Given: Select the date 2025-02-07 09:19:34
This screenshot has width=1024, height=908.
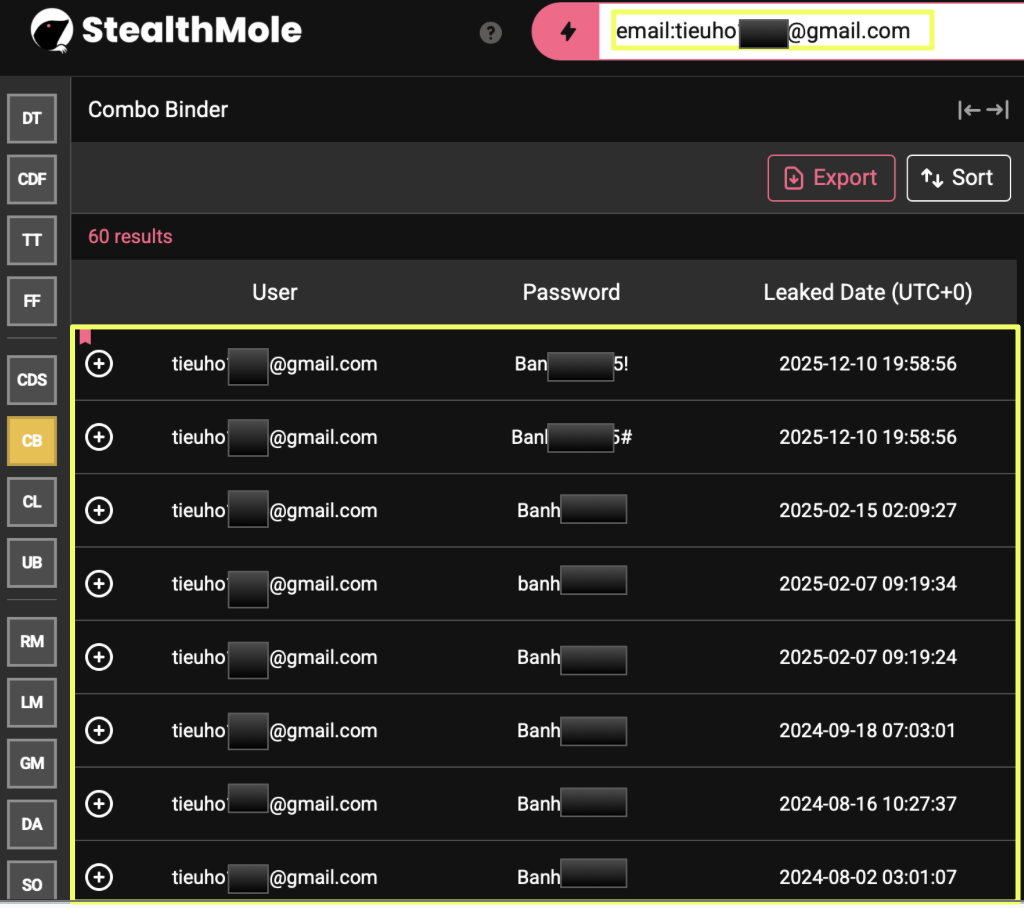Looking at the screenshot, I should click(x=867, y=583).
